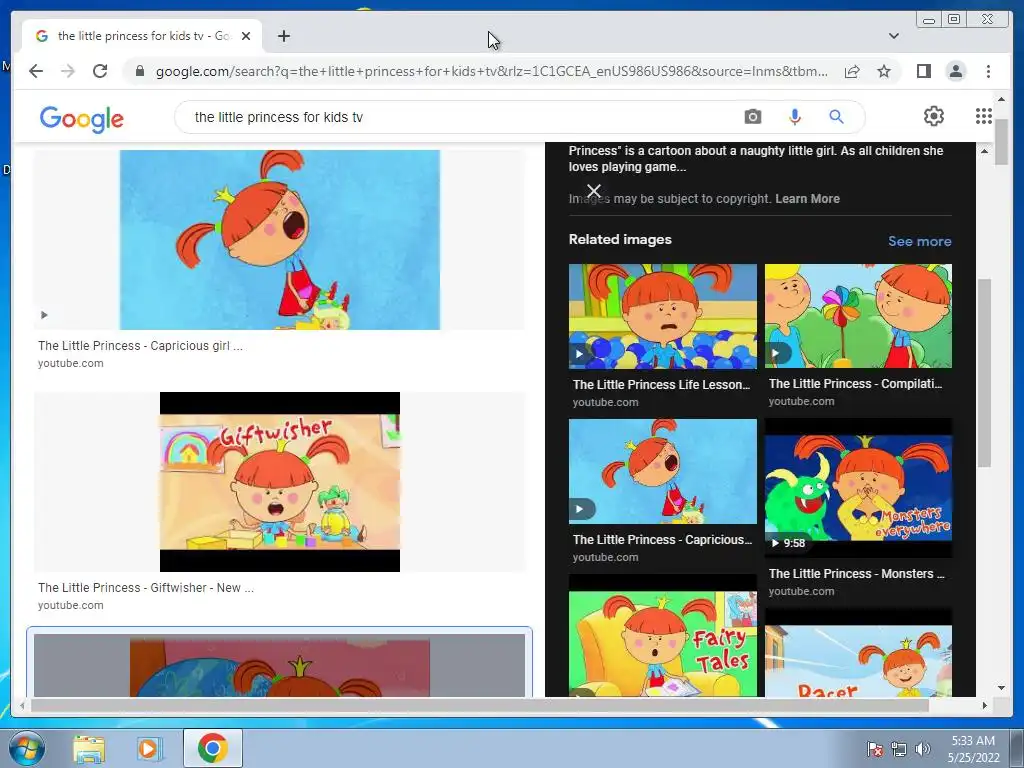Launch Windows Media Player from taskbar

click(149, 748)
